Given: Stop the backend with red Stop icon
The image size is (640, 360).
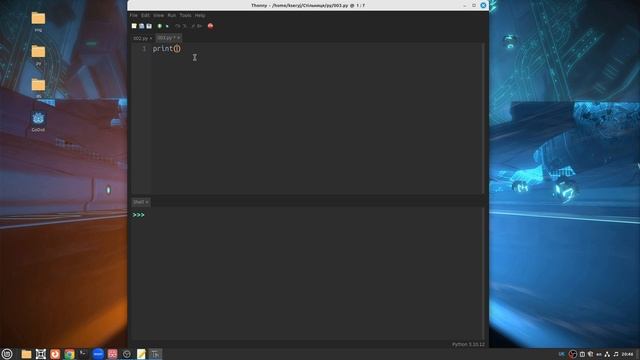Looking at the screenshot, I should tap(211, 26).
